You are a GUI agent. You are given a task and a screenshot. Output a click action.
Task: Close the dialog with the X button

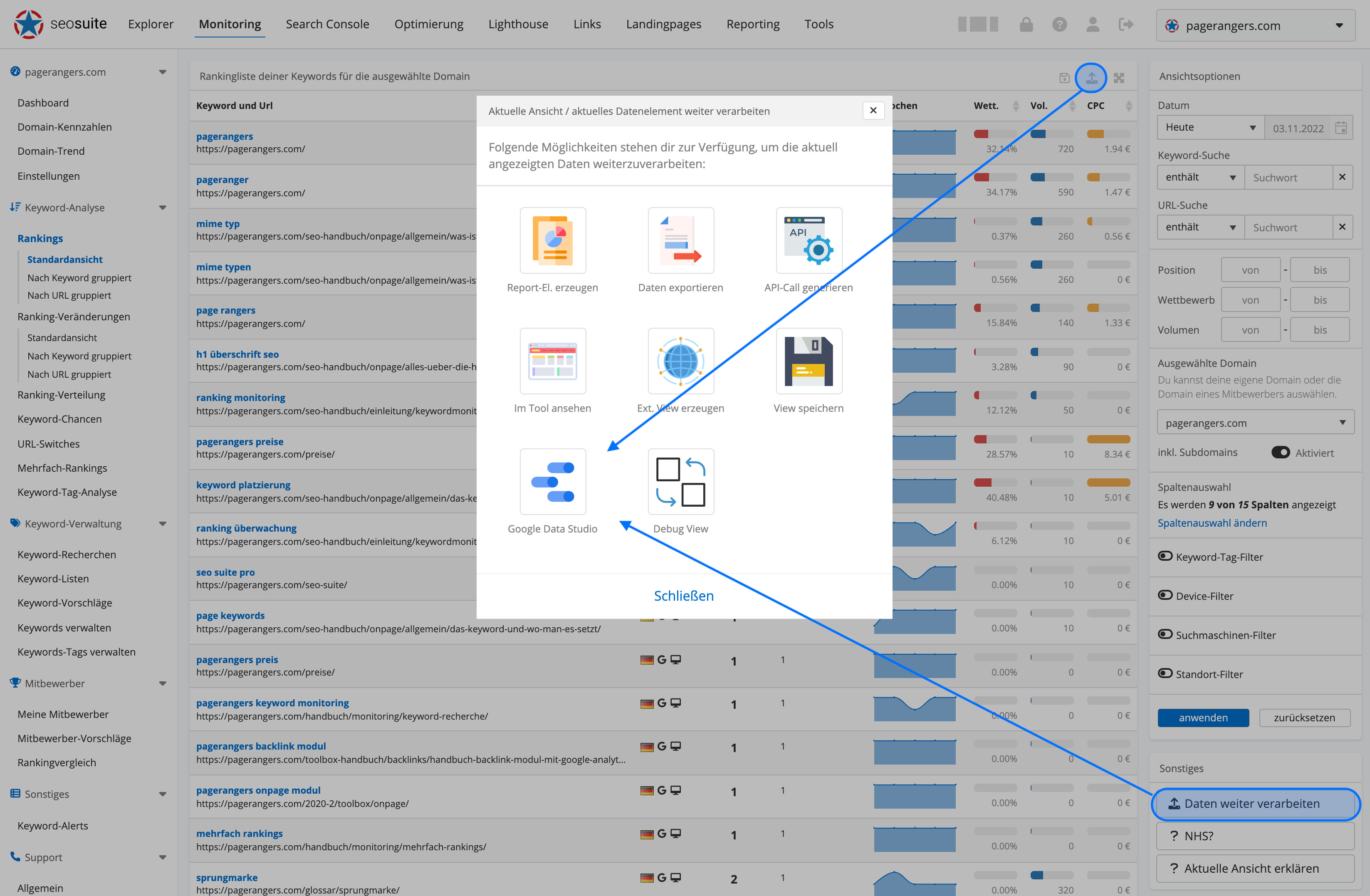(x=873, y=111)
